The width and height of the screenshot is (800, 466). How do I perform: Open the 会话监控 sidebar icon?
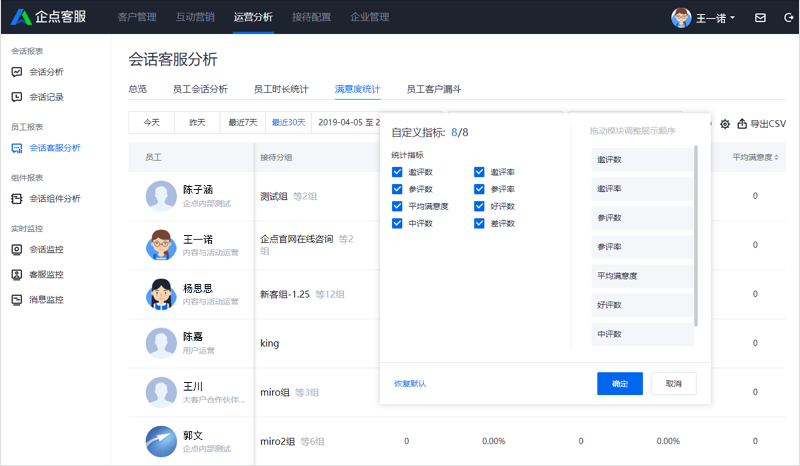(x=17, y=250)
